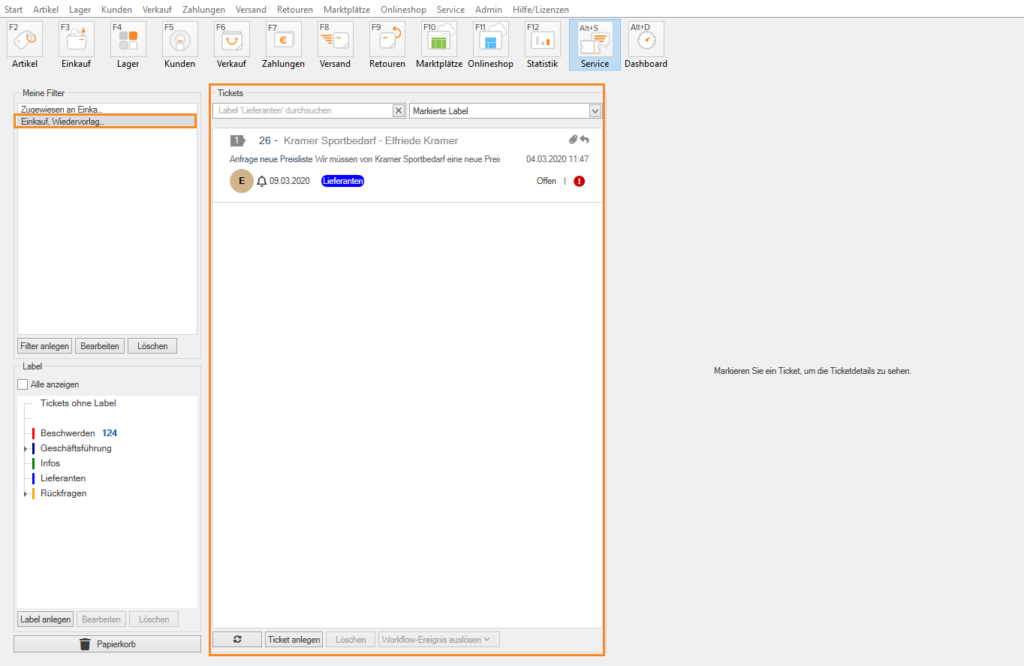Viewport: 1024px width, 666px height.
Task: Expand the Rückfragen label tree node
Action: pos(25,494)
